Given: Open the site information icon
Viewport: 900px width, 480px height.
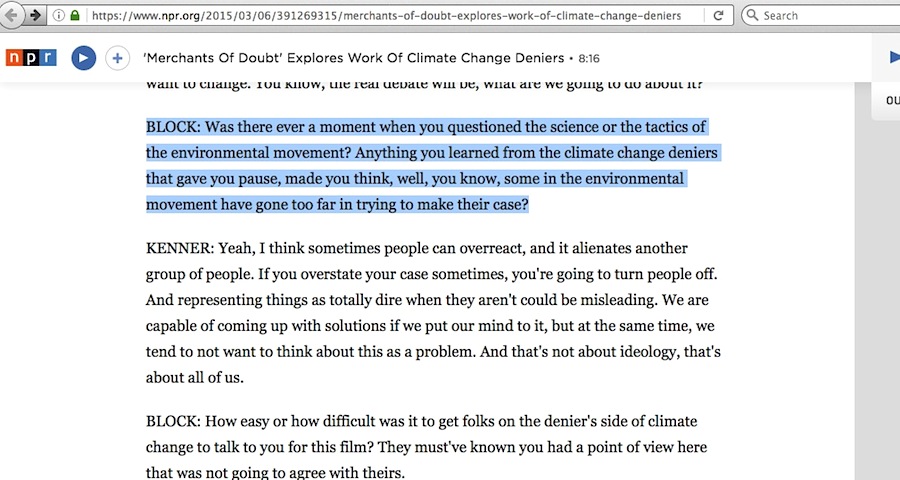Looking at the screenshot, I should click(59, 16).
